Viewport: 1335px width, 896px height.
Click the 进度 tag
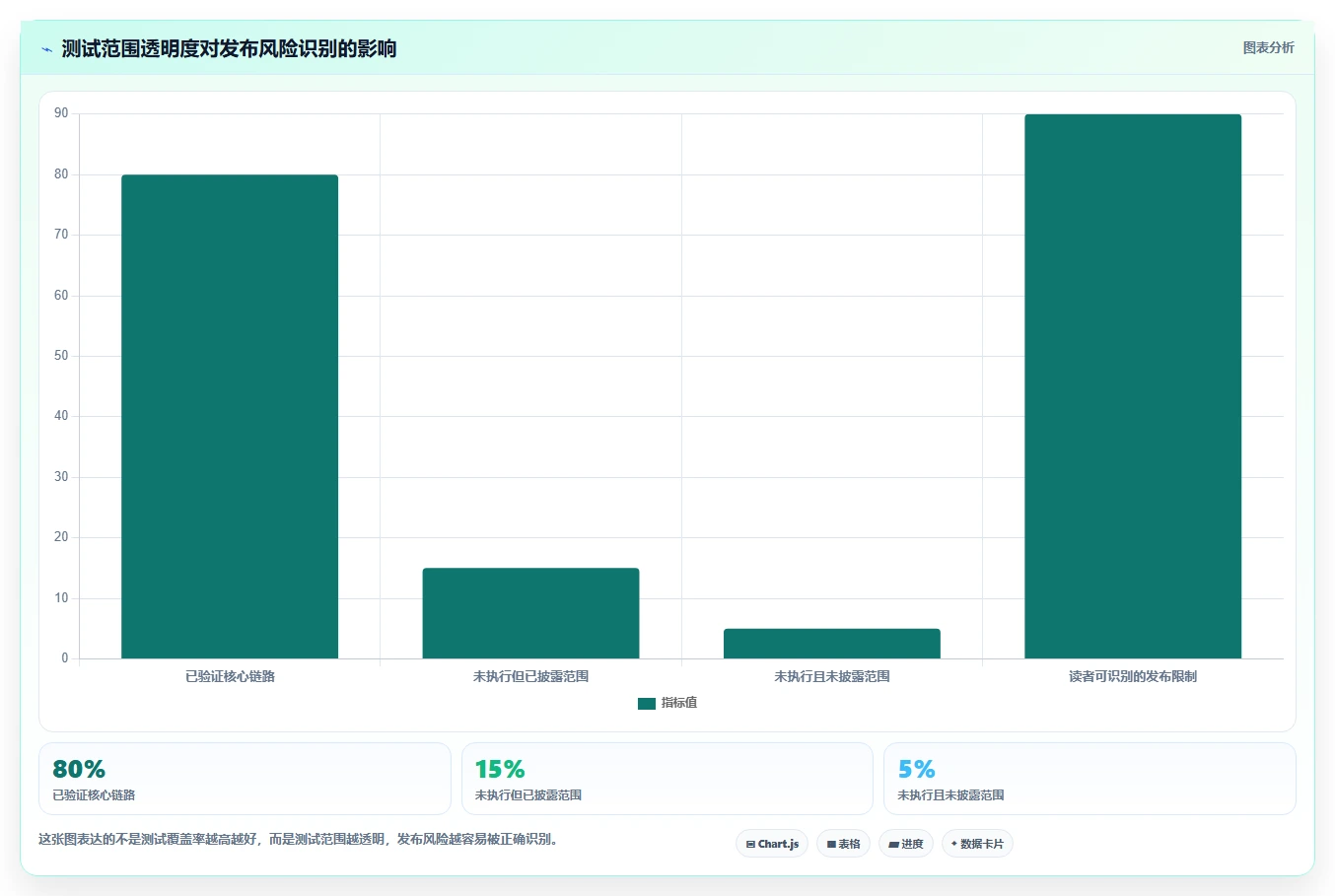tap(906, 844)
